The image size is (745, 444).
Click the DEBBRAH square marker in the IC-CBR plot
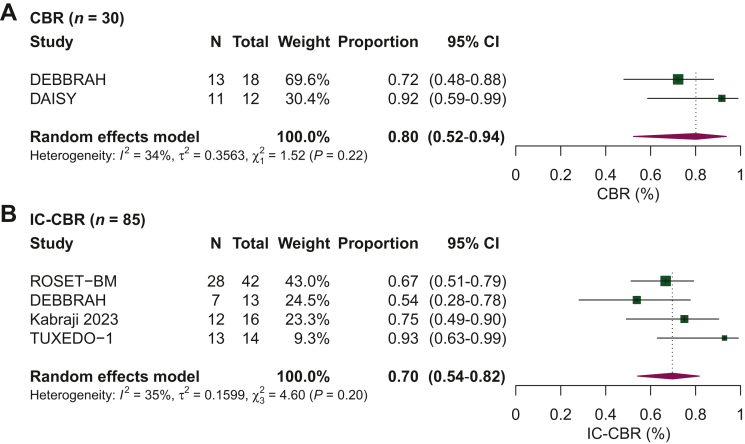637,300
